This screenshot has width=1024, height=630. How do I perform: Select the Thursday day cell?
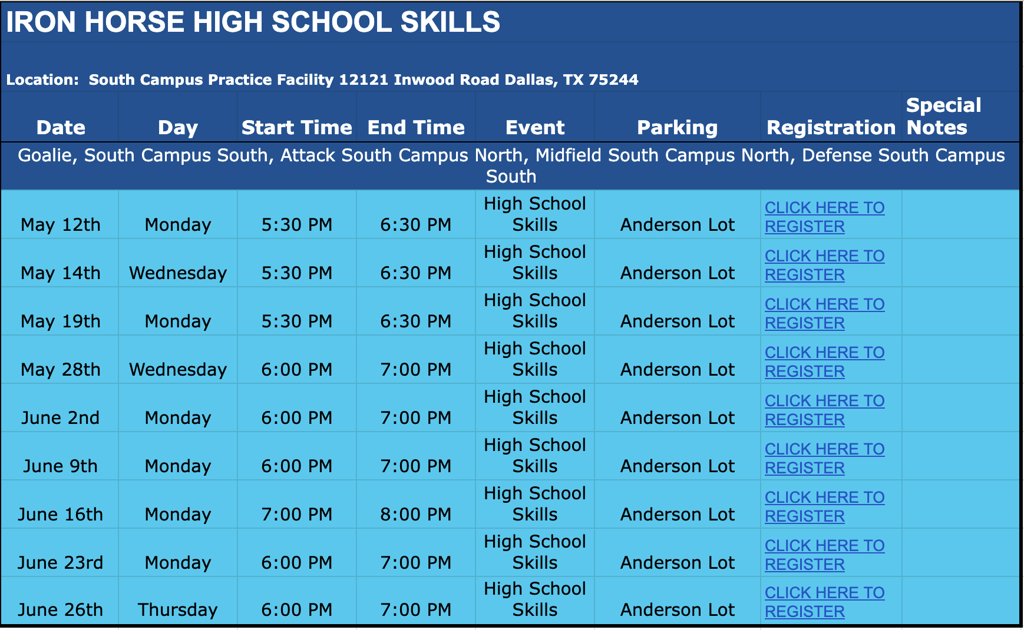coord(177,609)
